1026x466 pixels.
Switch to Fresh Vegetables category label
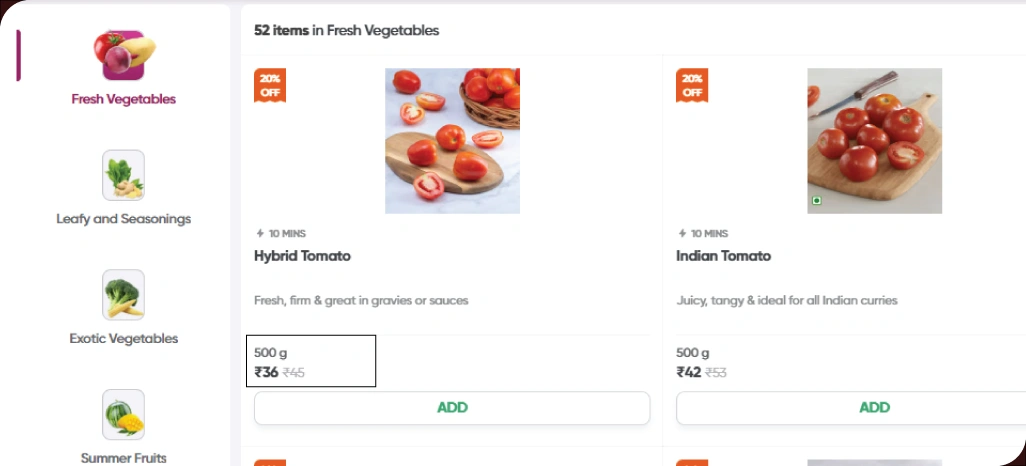(124, 99)
